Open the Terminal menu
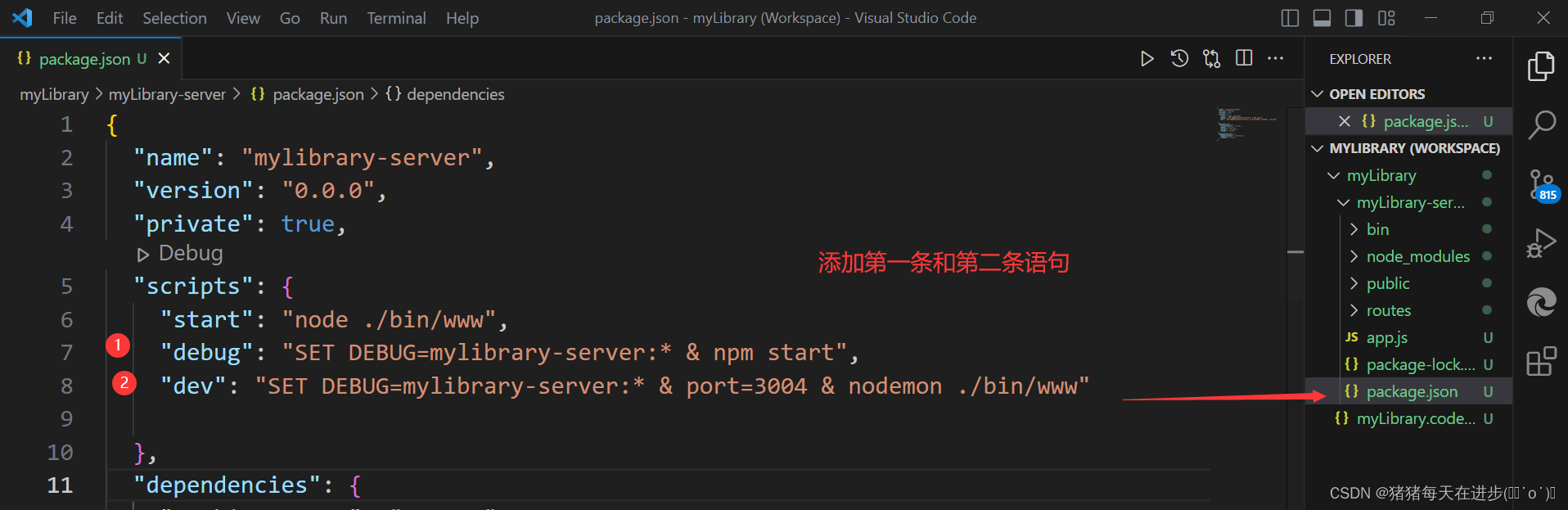Image resolution: width=1568 pixels, height=510 pixels. point(396,18)
